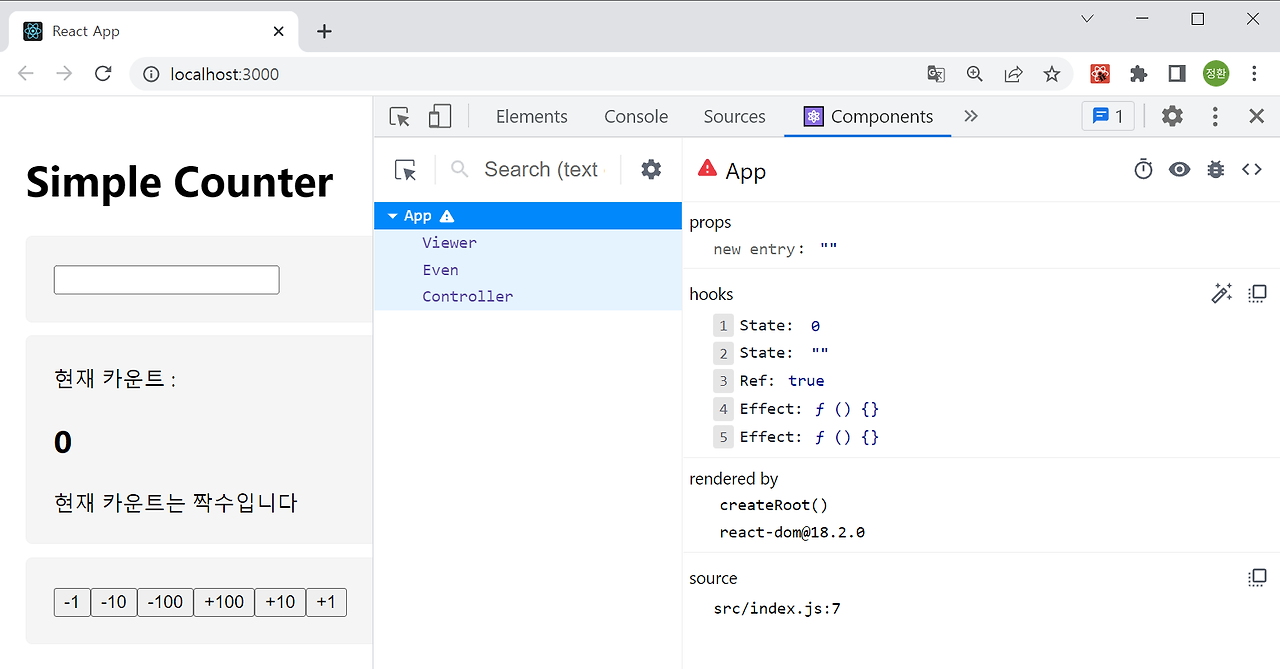The width and height of the screenshot is (1280, 669).
Task: Close the DevTools panel
Action: pyautogui.click(x=1257, y=116)
